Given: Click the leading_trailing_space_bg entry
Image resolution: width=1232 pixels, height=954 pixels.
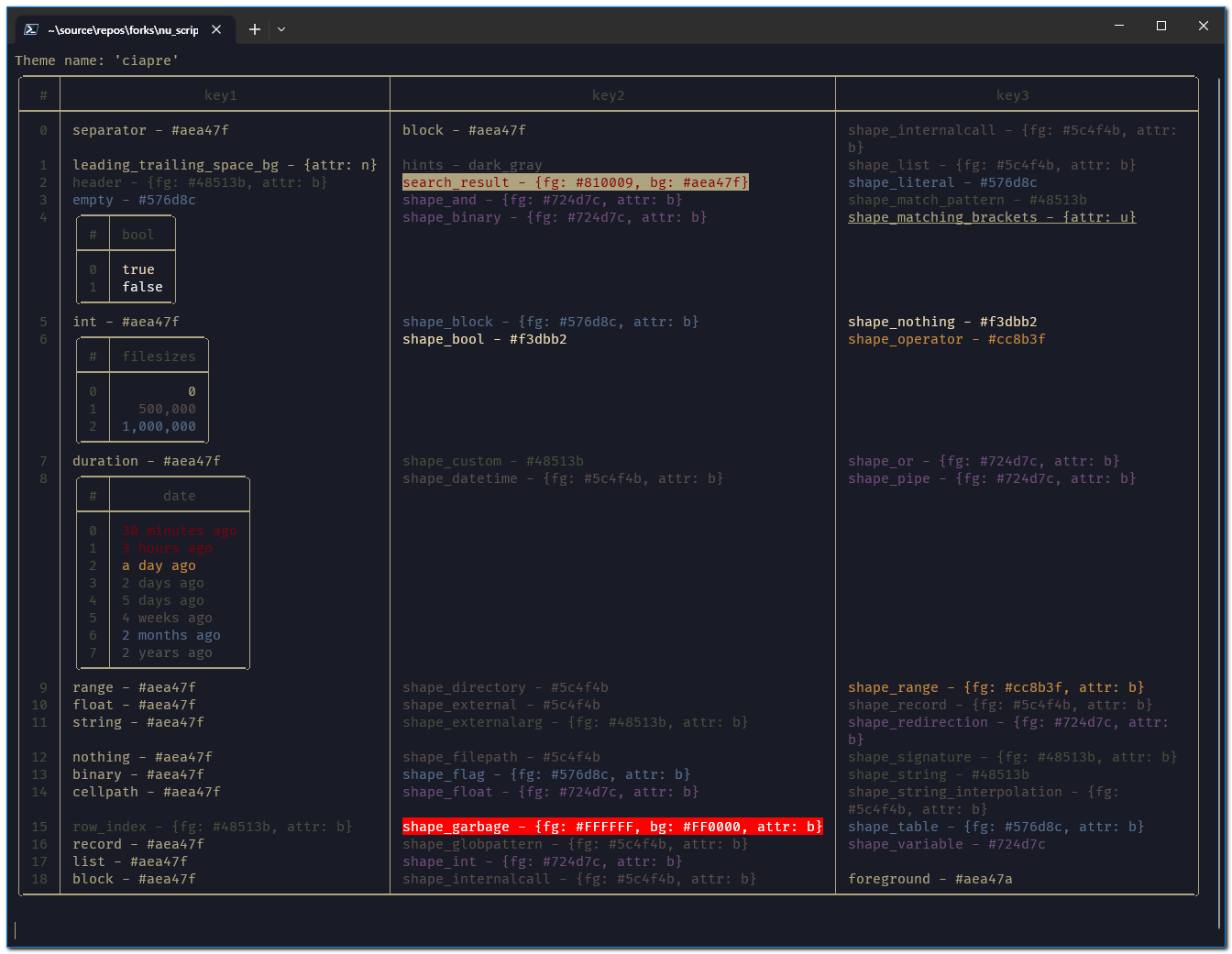Looking at the screenshot, I should (x=225, y=165).
